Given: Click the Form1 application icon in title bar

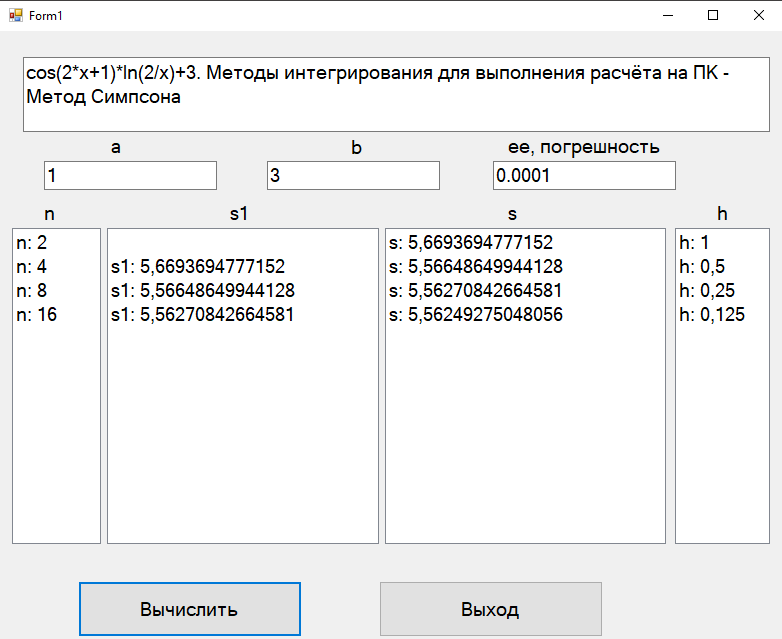Looking at the screenshot, I should click(15, 15).
